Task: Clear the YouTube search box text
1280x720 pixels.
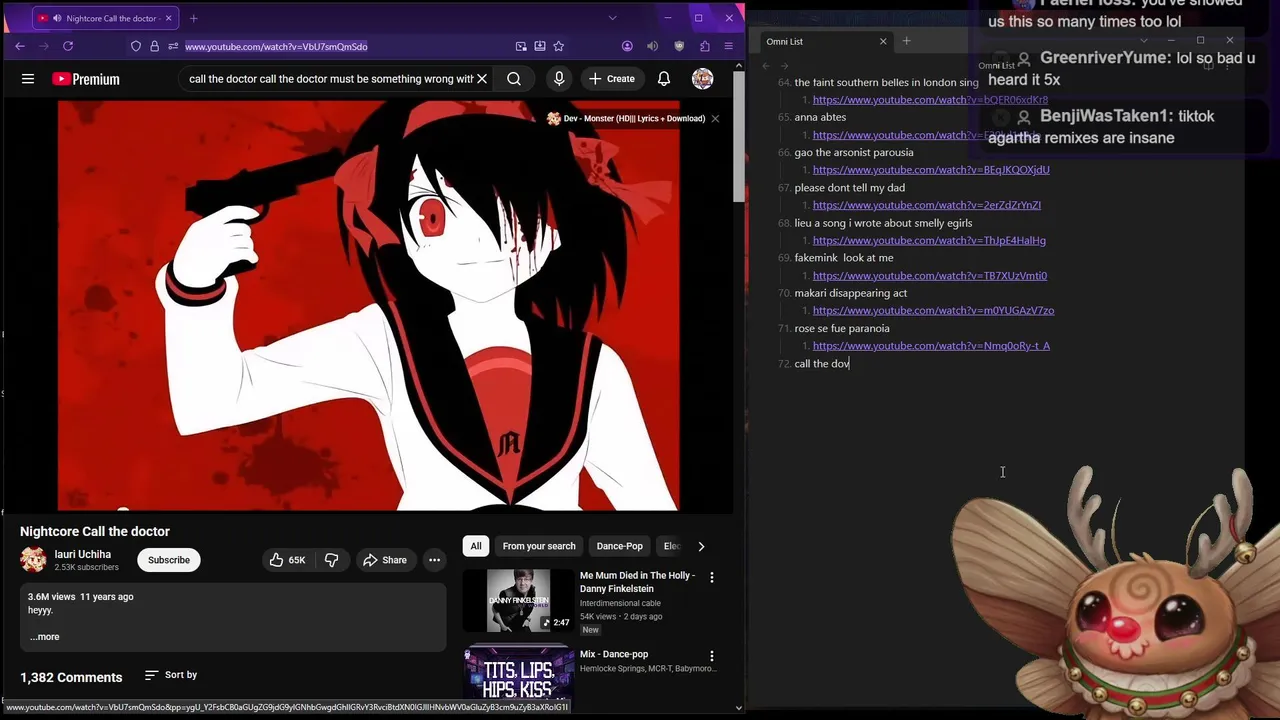Action: click(x=481, y=79)
